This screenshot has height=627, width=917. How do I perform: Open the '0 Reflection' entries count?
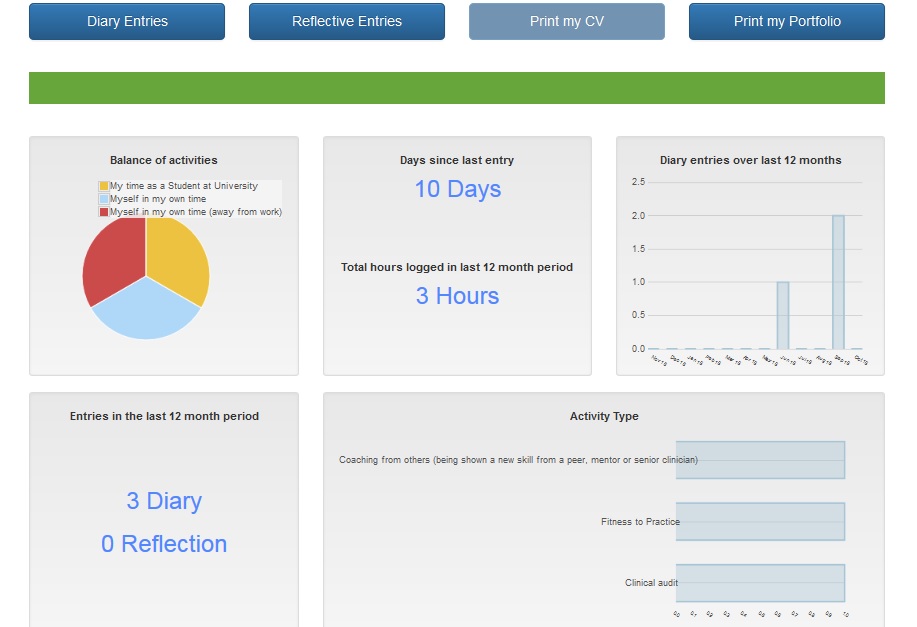click(x=164, y=544)
